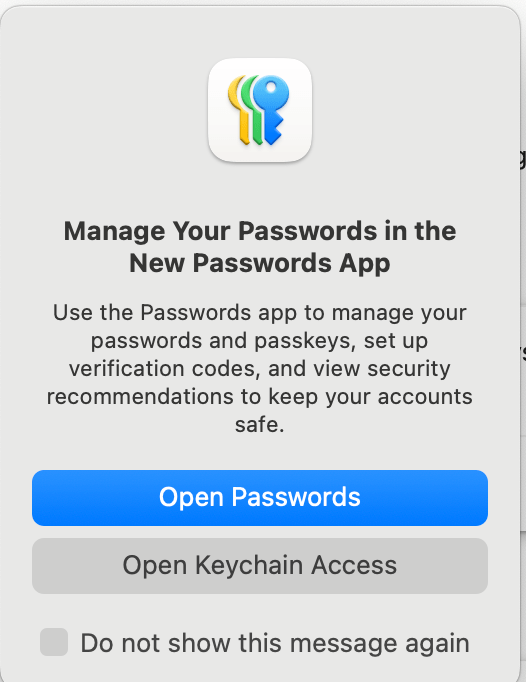Click the white rounded icon background tile
Screen dimensions: 526x682
(260, 110)
